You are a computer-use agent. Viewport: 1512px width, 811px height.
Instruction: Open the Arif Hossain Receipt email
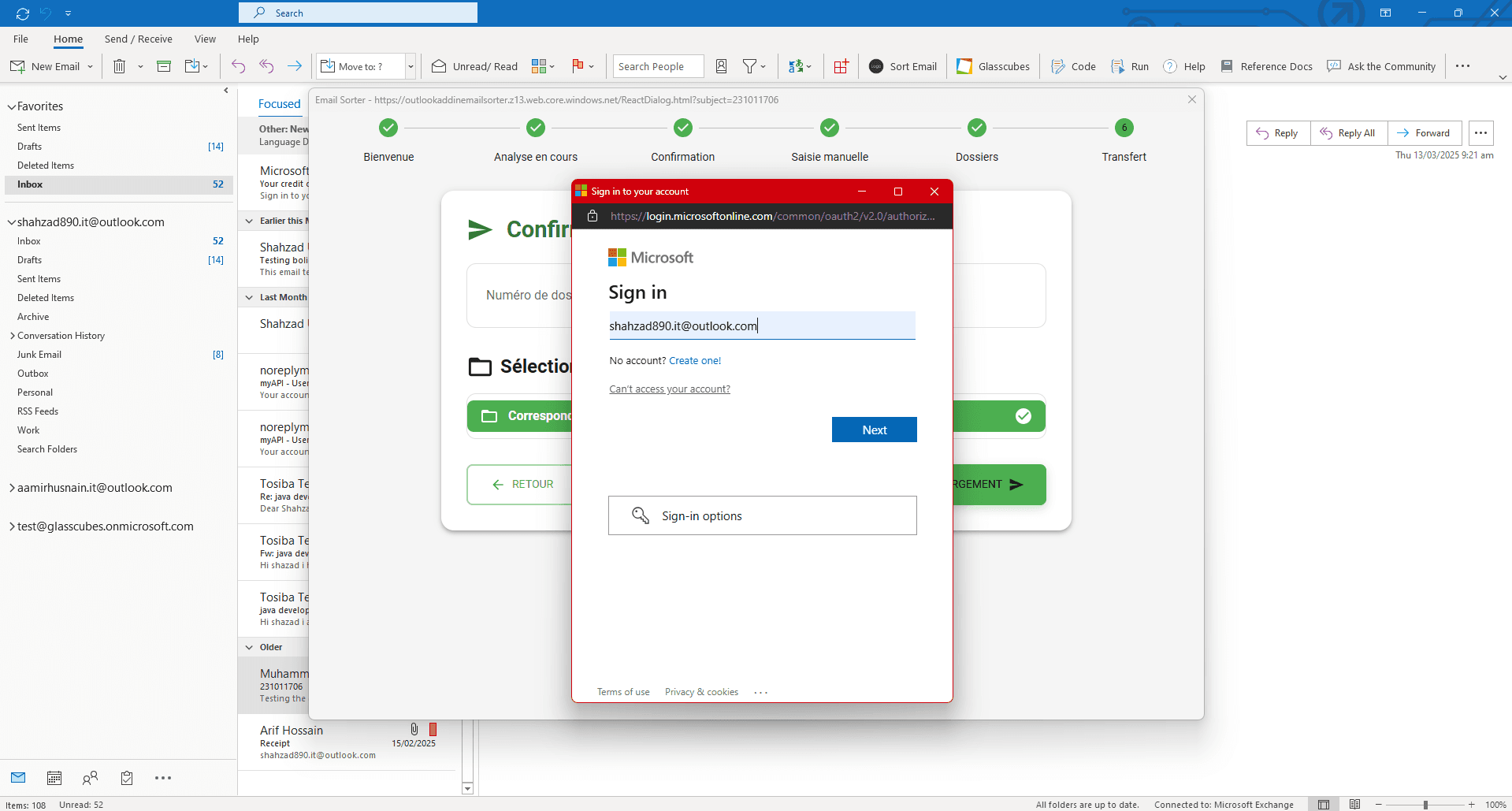pos(347,742)
